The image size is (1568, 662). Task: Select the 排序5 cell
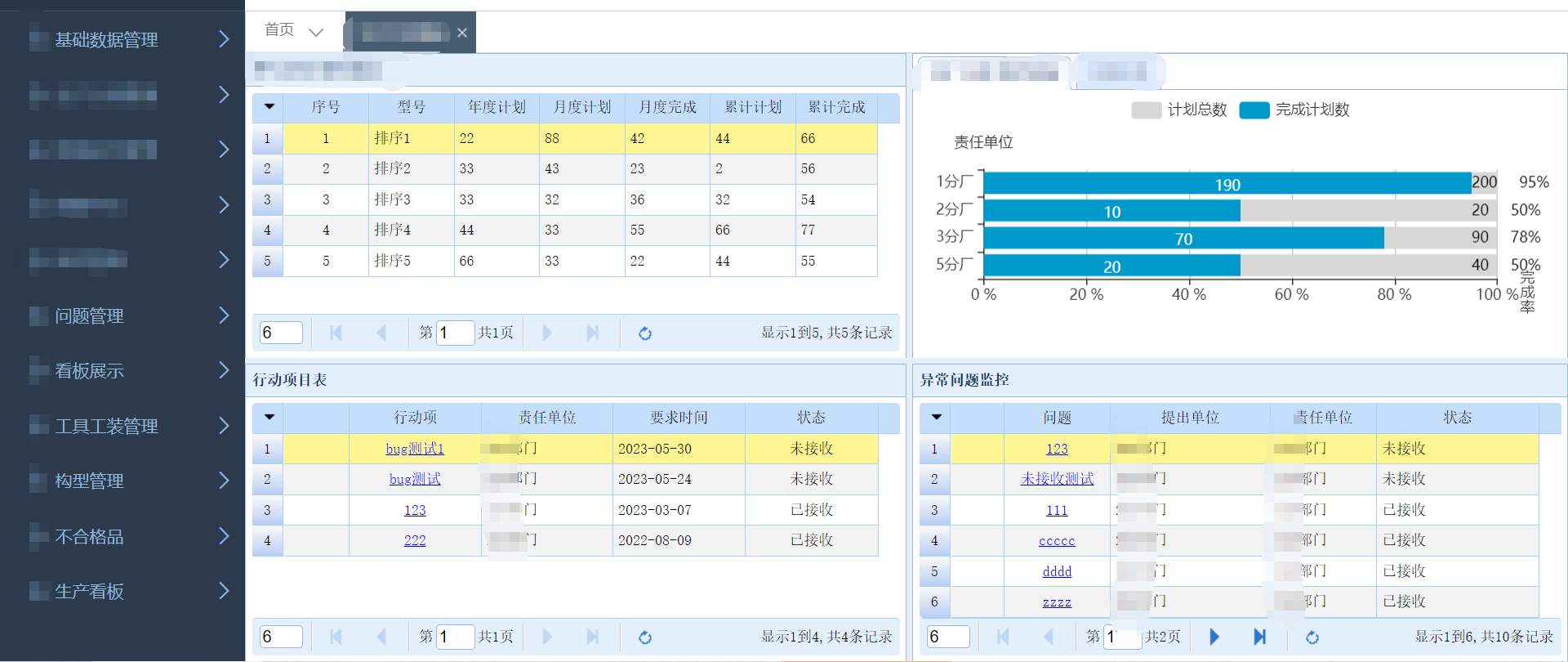pyautogui.click(x=412, y=261)
